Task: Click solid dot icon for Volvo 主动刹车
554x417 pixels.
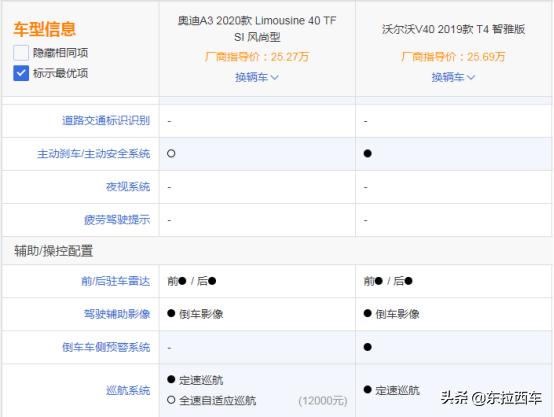Action: pos(367,153)
